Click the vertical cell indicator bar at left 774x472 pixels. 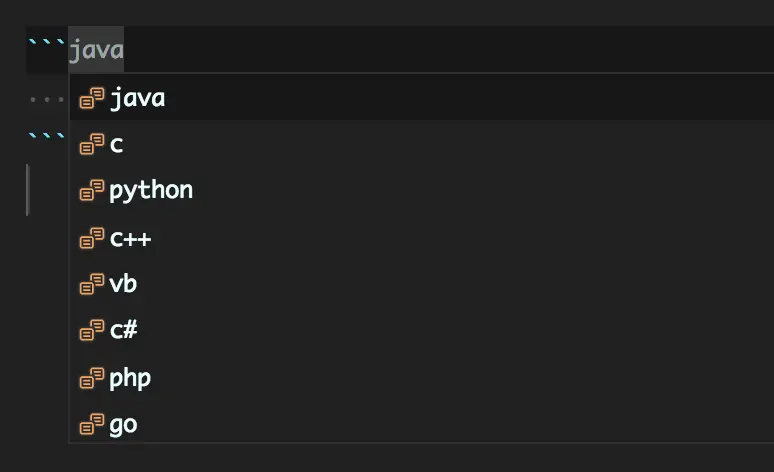click(28, 190)
